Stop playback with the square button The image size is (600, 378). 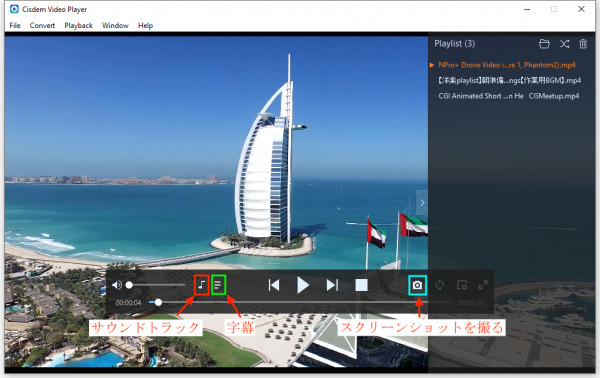[x=361, y=285]
